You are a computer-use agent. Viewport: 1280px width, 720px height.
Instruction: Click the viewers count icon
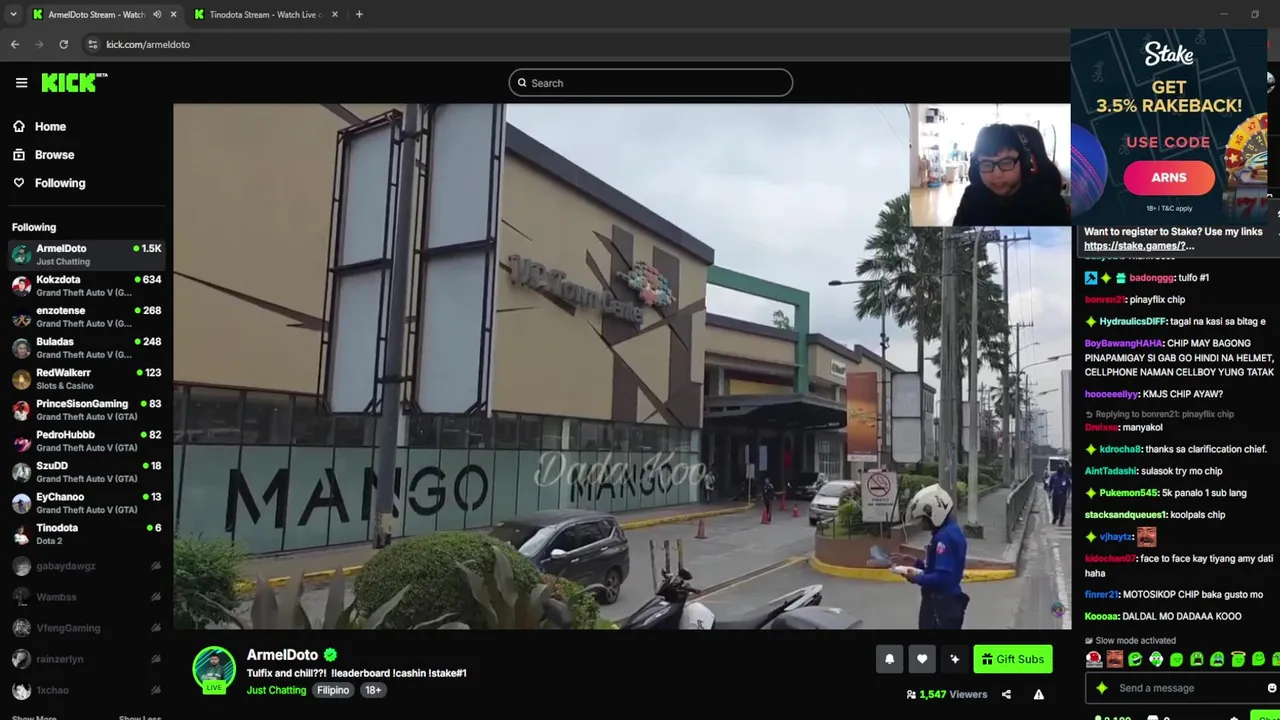(911, 695)
